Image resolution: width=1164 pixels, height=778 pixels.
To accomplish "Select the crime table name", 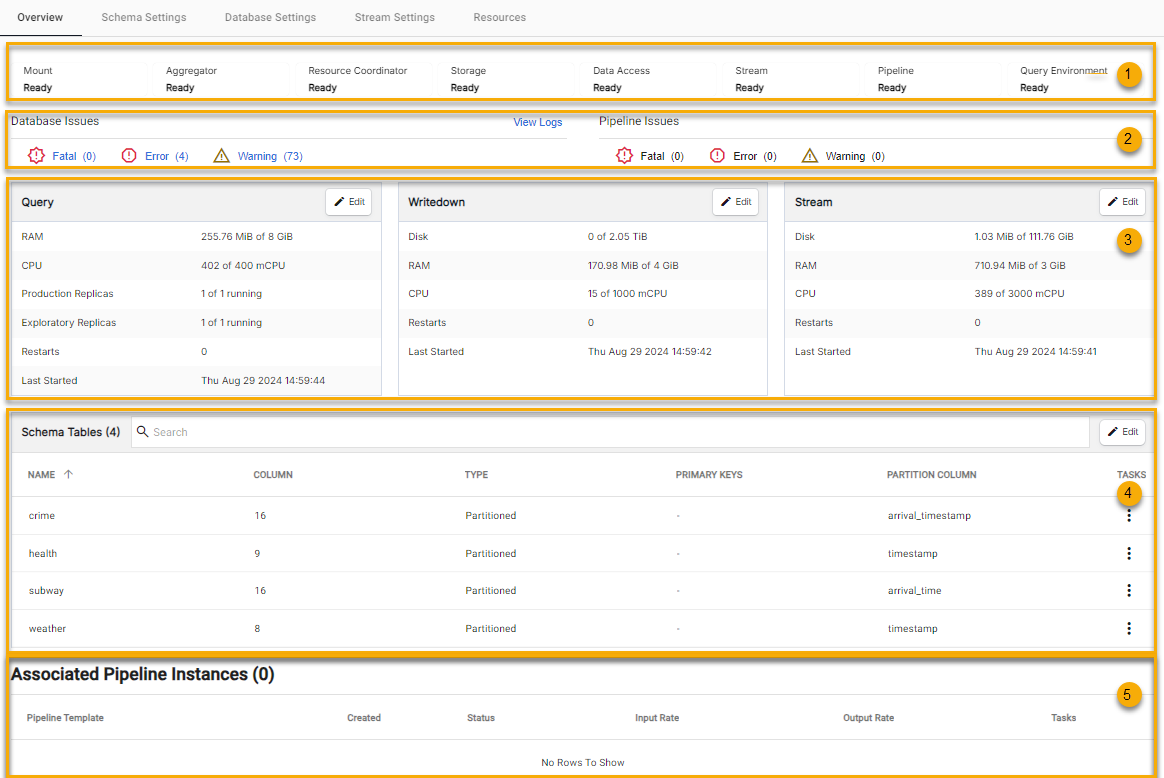I will coord(41,515).
